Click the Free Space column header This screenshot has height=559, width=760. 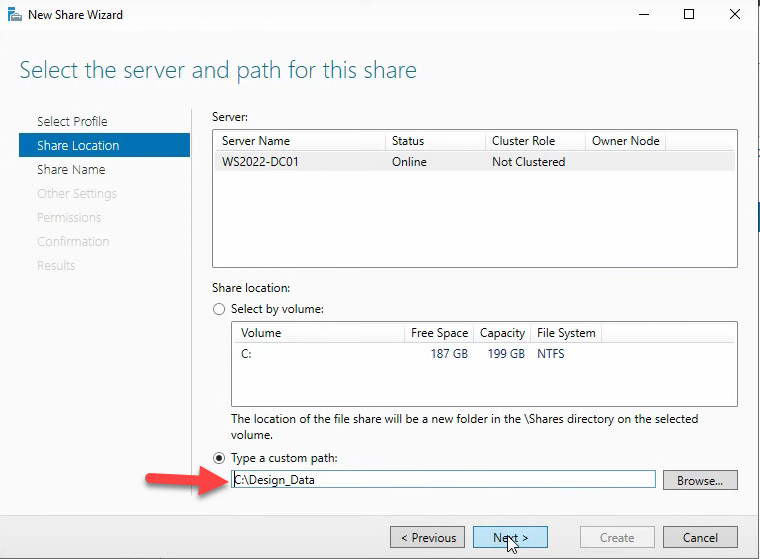click(x=439, y=333)
